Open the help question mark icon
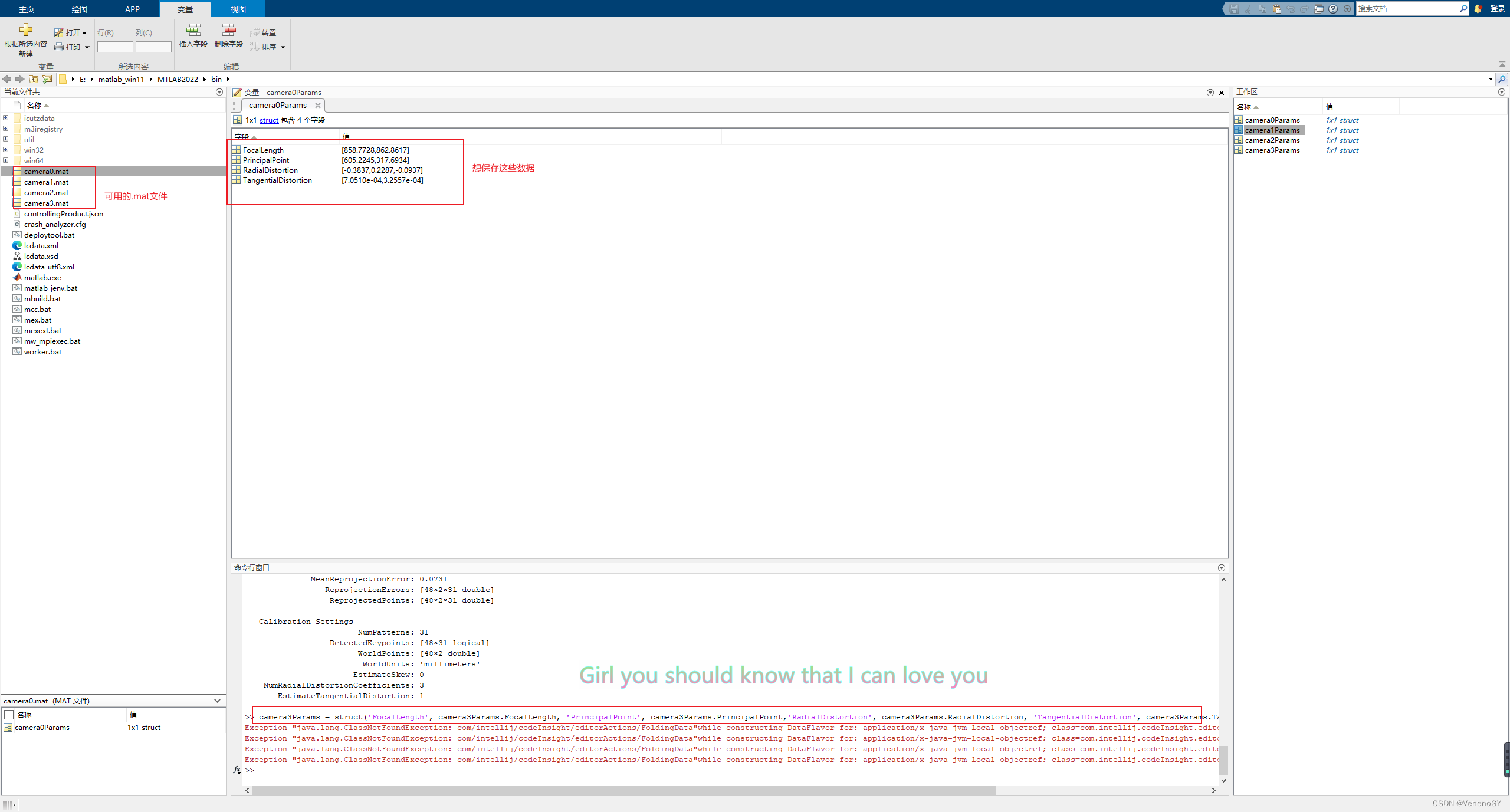This screenshot has height=812, width=1510. [1333, 9]
